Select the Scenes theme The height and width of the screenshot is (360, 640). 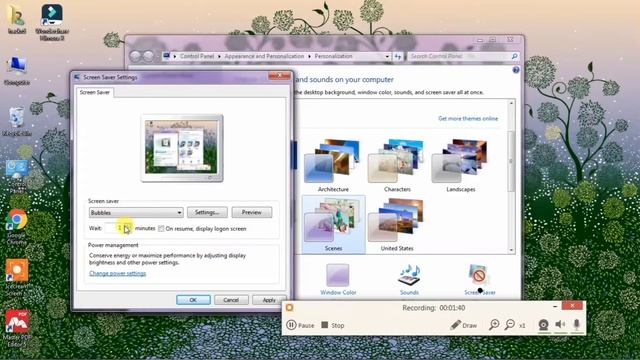point(333,224)
